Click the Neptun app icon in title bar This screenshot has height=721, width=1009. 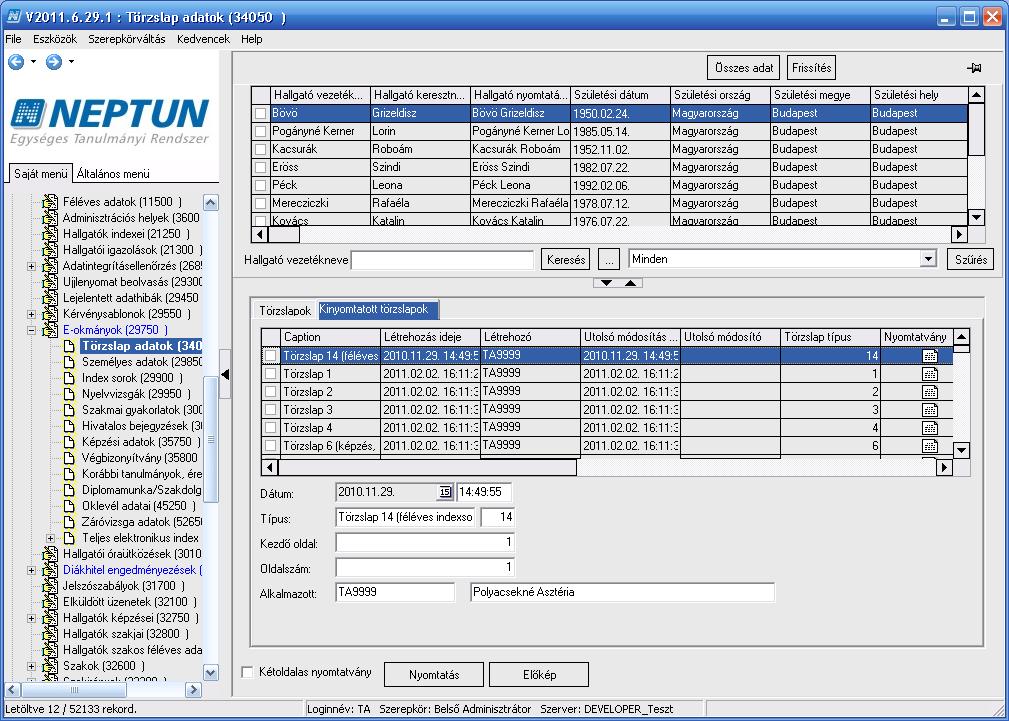(x=12, y=17)
